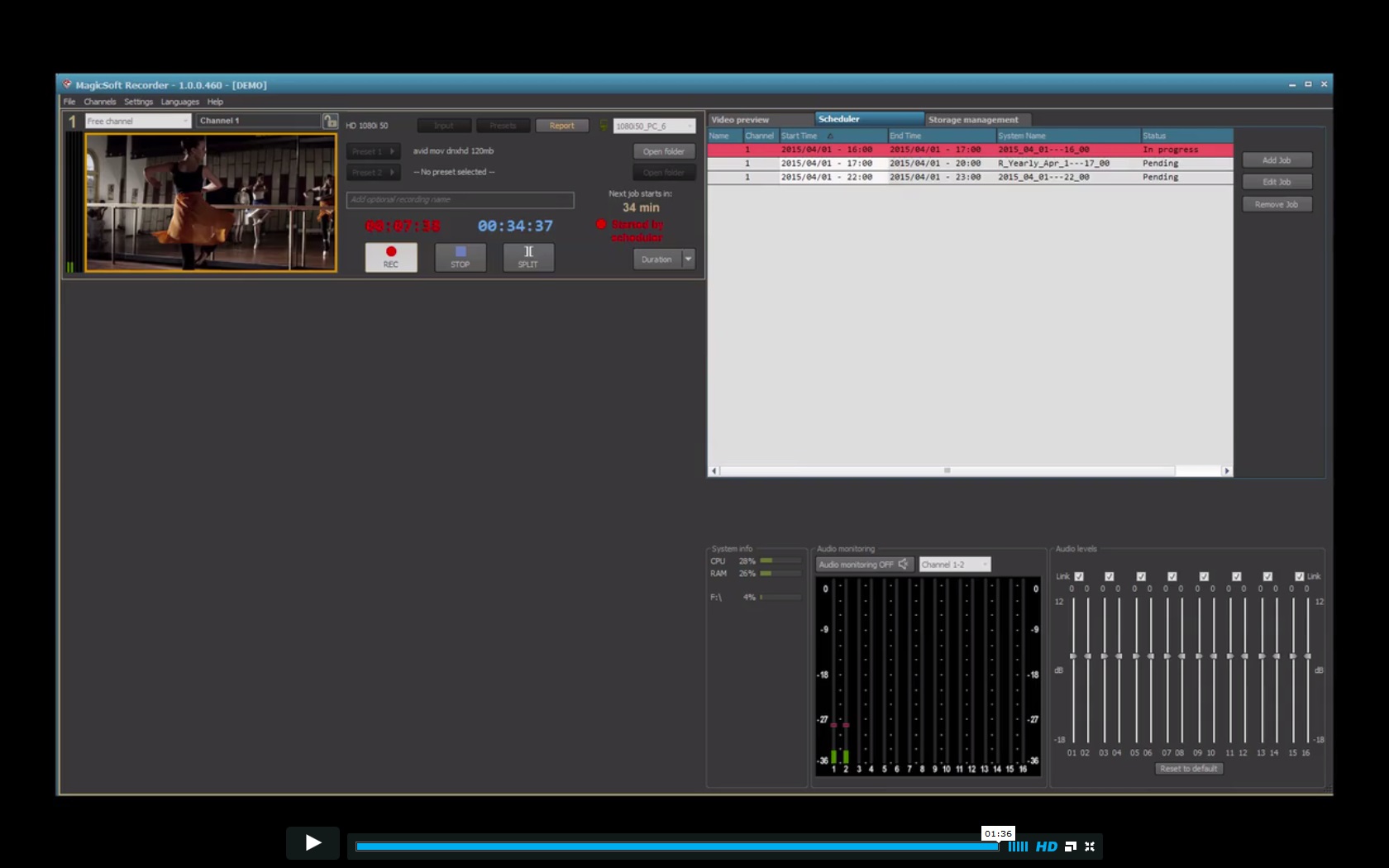Click the optional recording name input field
The width and height of the screenshot is (1389, 868).
460,200
